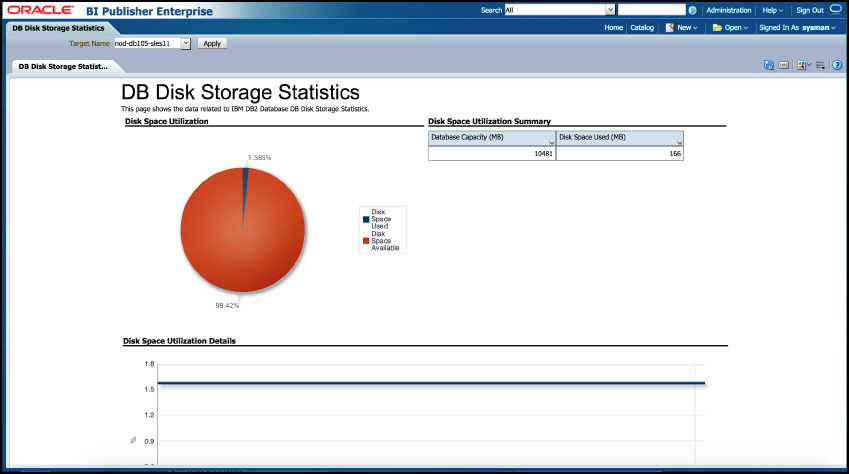849x474 pixels.
Task: Click the Disk Space Used value 166
Action: 675,154
